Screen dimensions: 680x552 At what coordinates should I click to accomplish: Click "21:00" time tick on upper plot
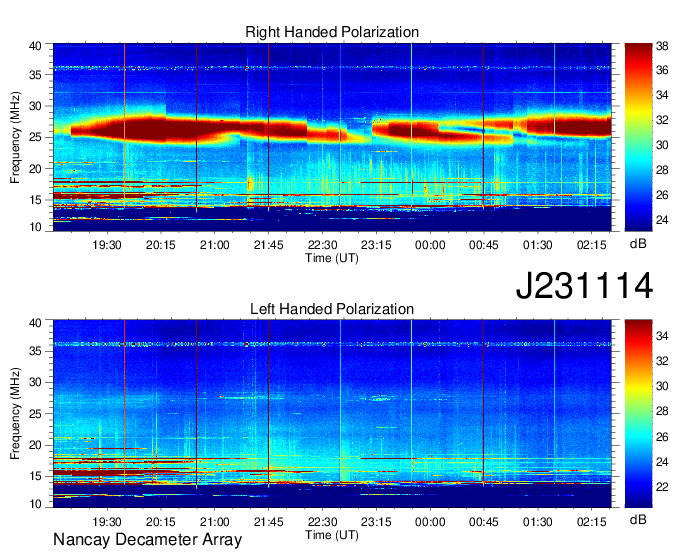click(x=214, y=245)
